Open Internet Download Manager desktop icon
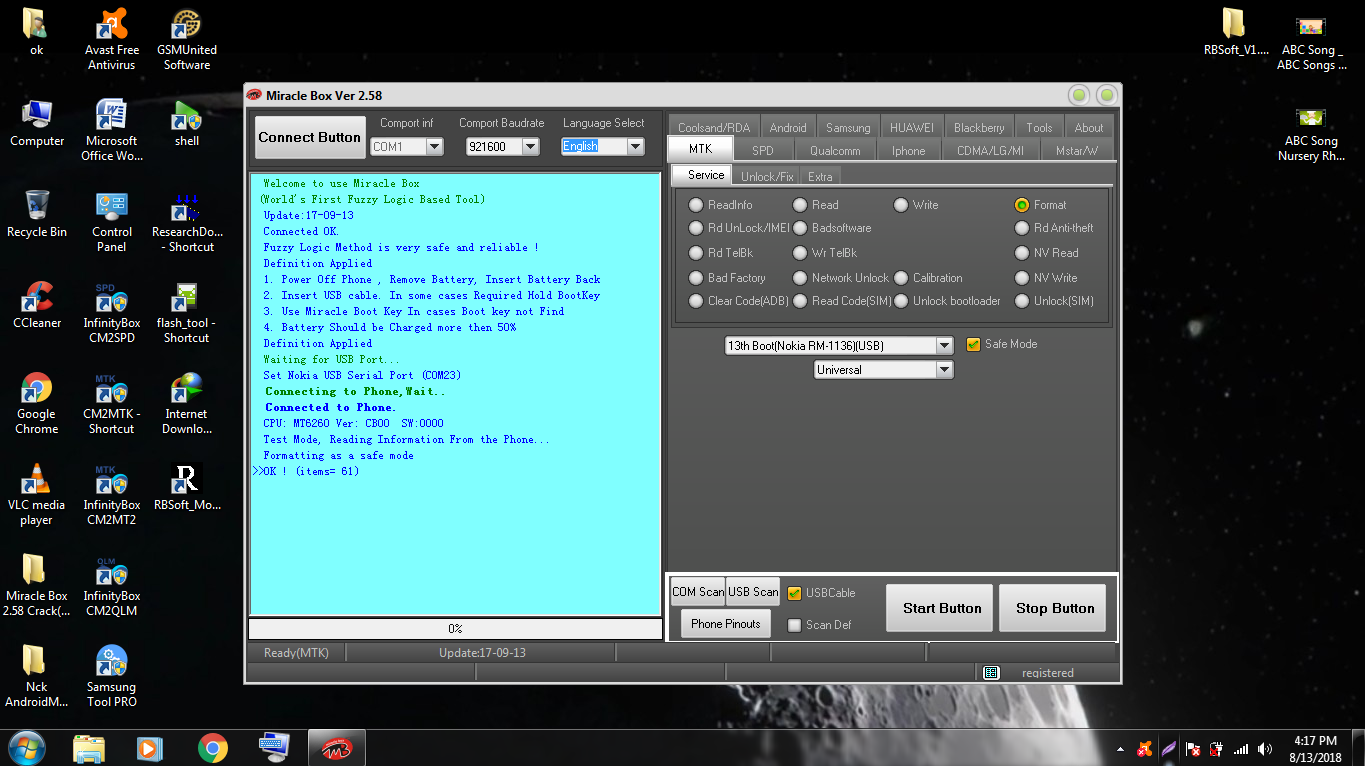Screen dimensions: 1365x766 click(187, 404)
